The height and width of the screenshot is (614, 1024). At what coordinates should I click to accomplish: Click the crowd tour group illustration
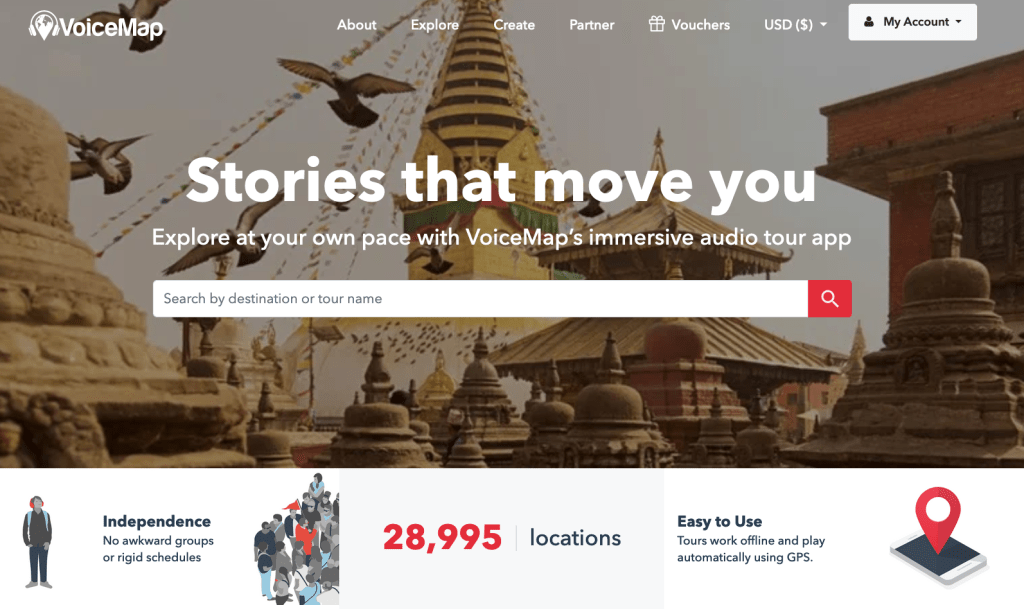297,538
